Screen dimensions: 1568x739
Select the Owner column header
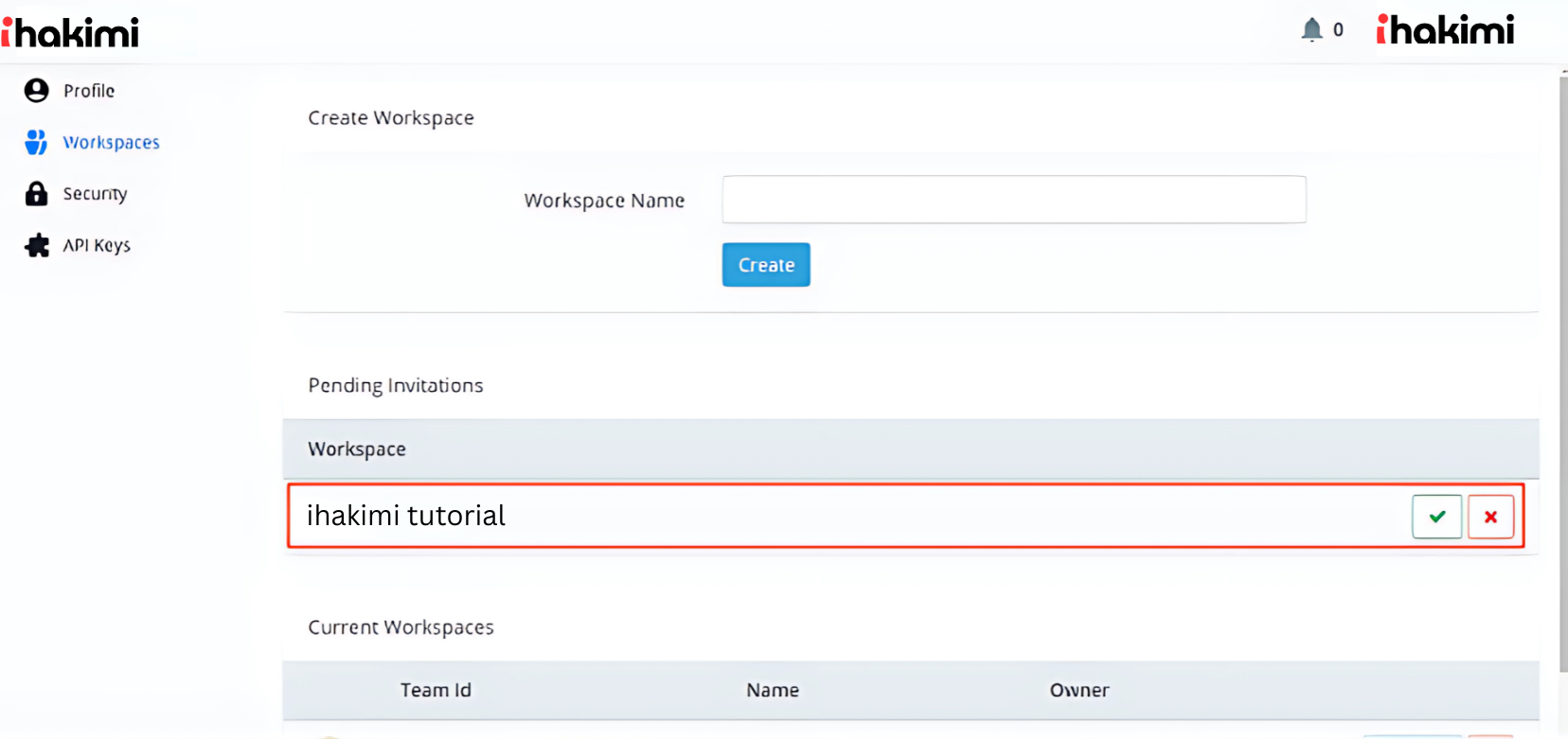click(1078, 691)
